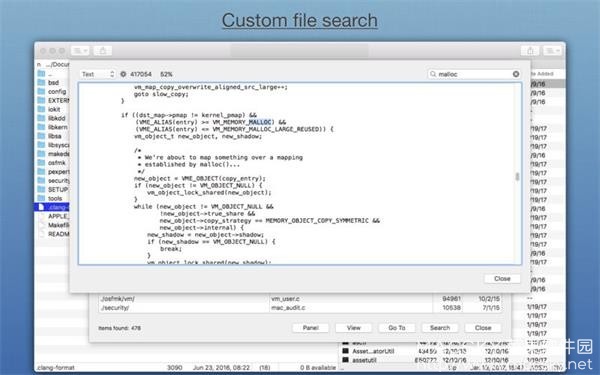Viewport: 600px width, 375px height.
Task: Click into the malloc search field
Action: 474,74
